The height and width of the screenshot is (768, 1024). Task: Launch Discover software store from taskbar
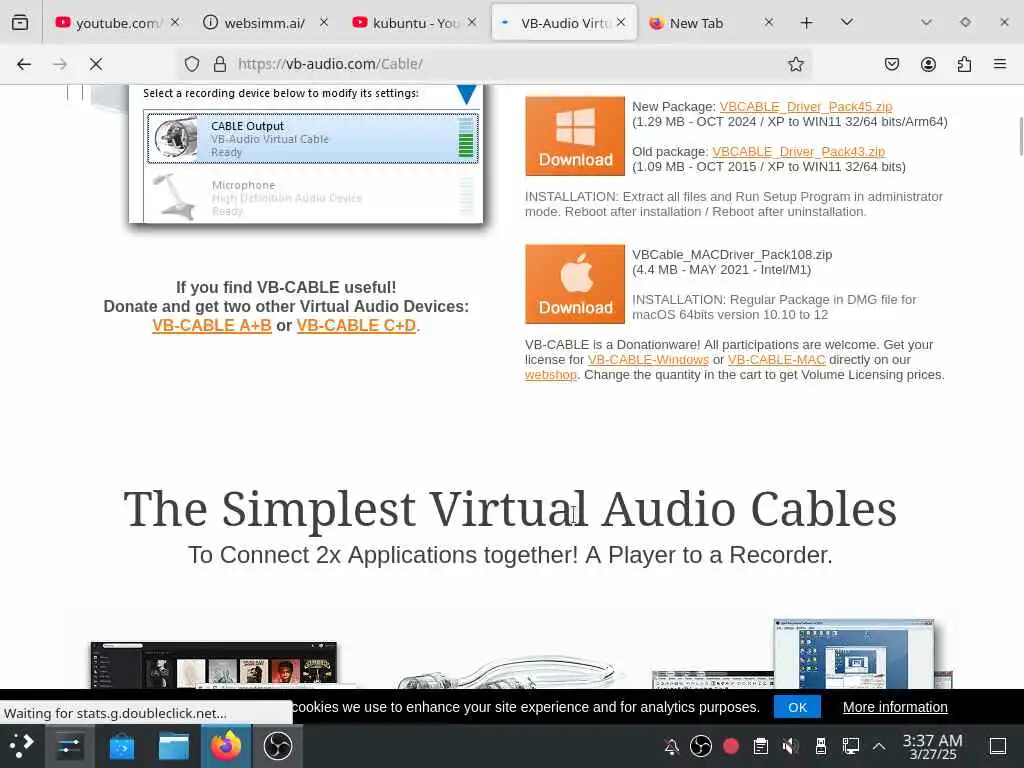(x=121, y=746)
